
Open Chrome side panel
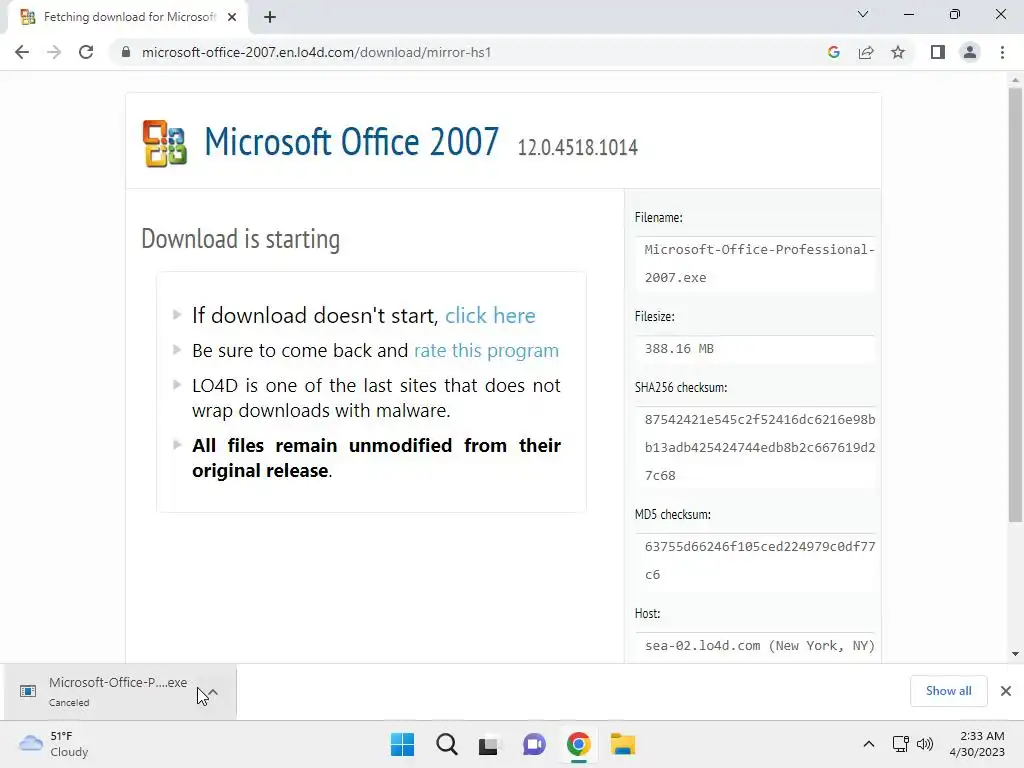click(938, 52)
